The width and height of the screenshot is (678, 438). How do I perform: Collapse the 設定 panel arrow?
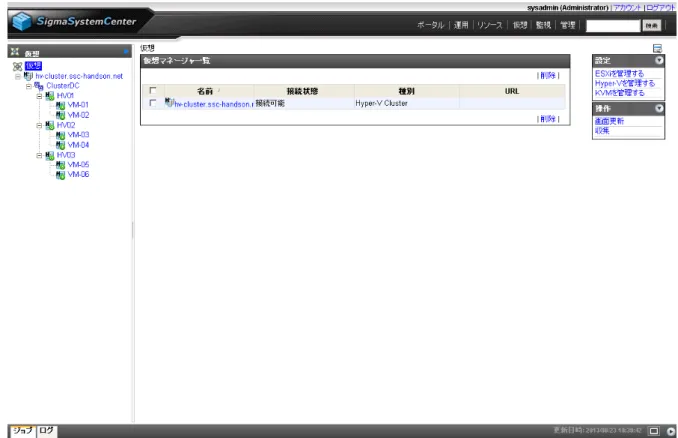pyautogui.click(x=659, y=61)
